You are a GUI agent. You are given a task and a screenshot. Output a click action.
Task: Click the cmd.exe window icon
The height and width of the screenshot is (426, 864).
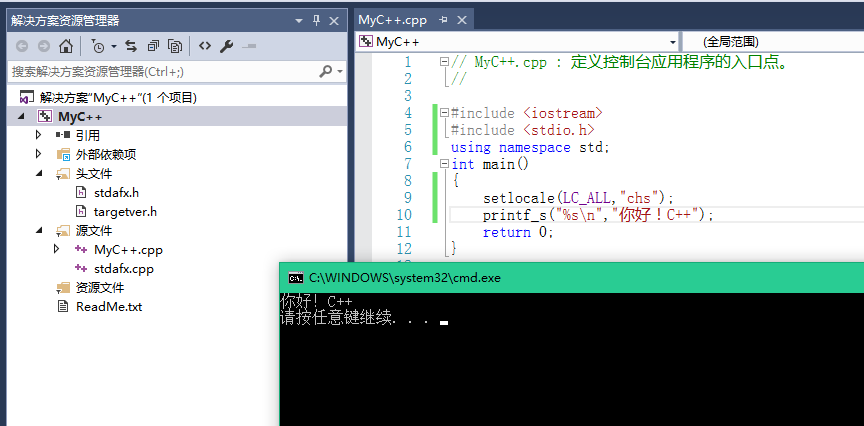pyautogui.click(x=296, y=278)
